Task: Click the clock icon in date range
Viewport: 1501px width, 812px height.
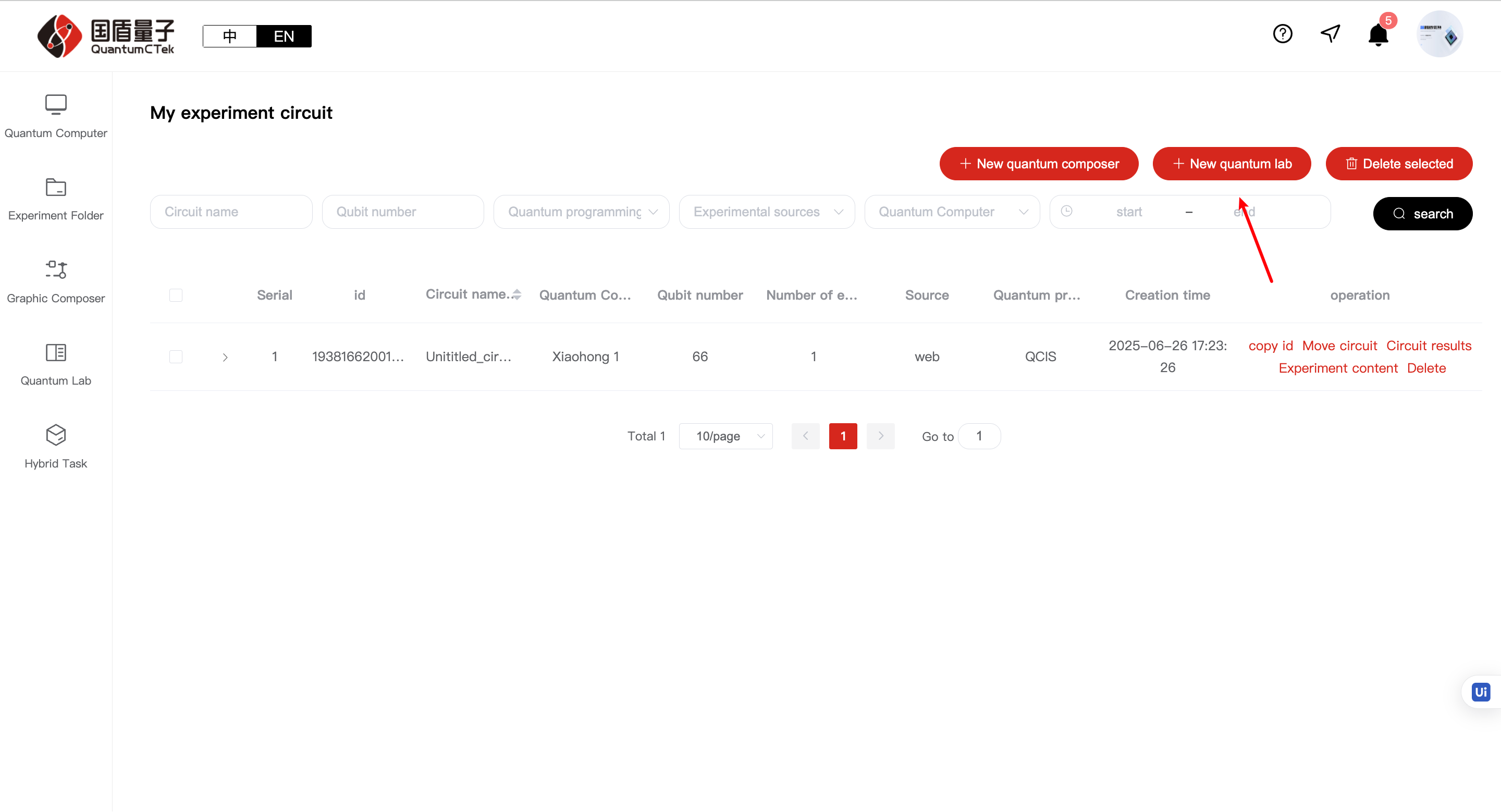Action: 1066,211
